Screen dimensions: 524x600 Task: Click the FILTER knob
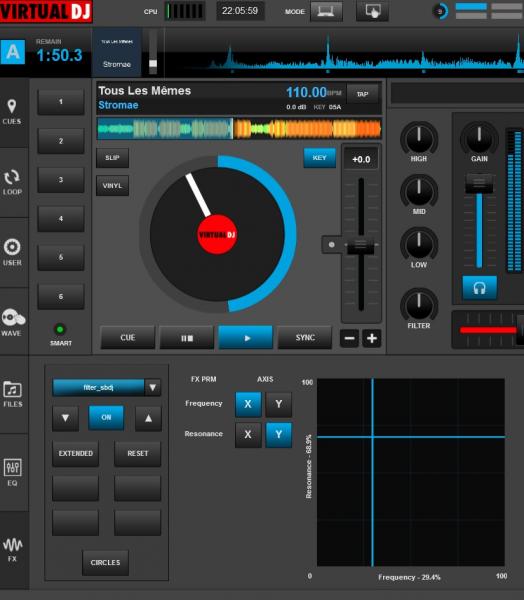(419, 305)
